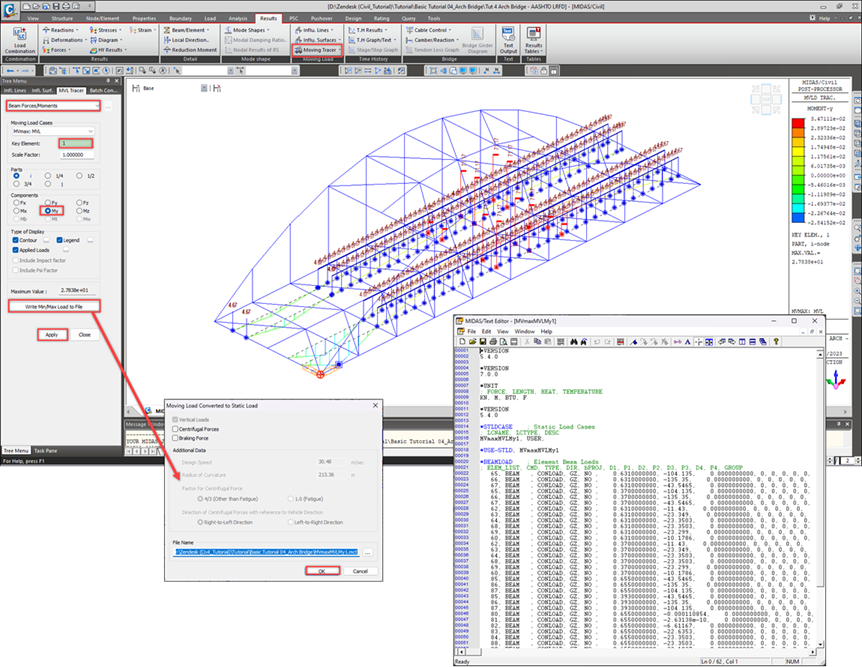The image size is (862, 667).
Task: Click the Reduction Moment ribbon icon
Action: [167, 50]
